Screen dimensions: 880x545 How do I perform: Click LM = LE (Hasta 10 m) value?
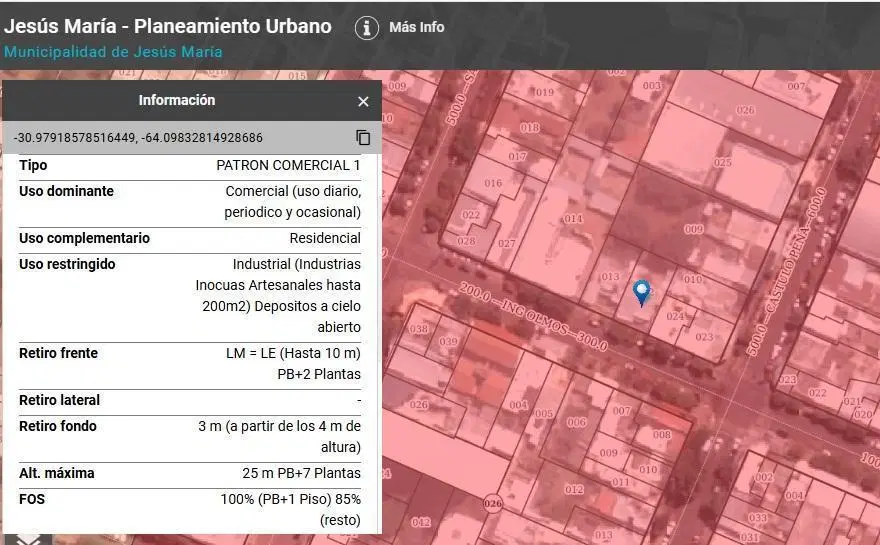tap(293, 353)
